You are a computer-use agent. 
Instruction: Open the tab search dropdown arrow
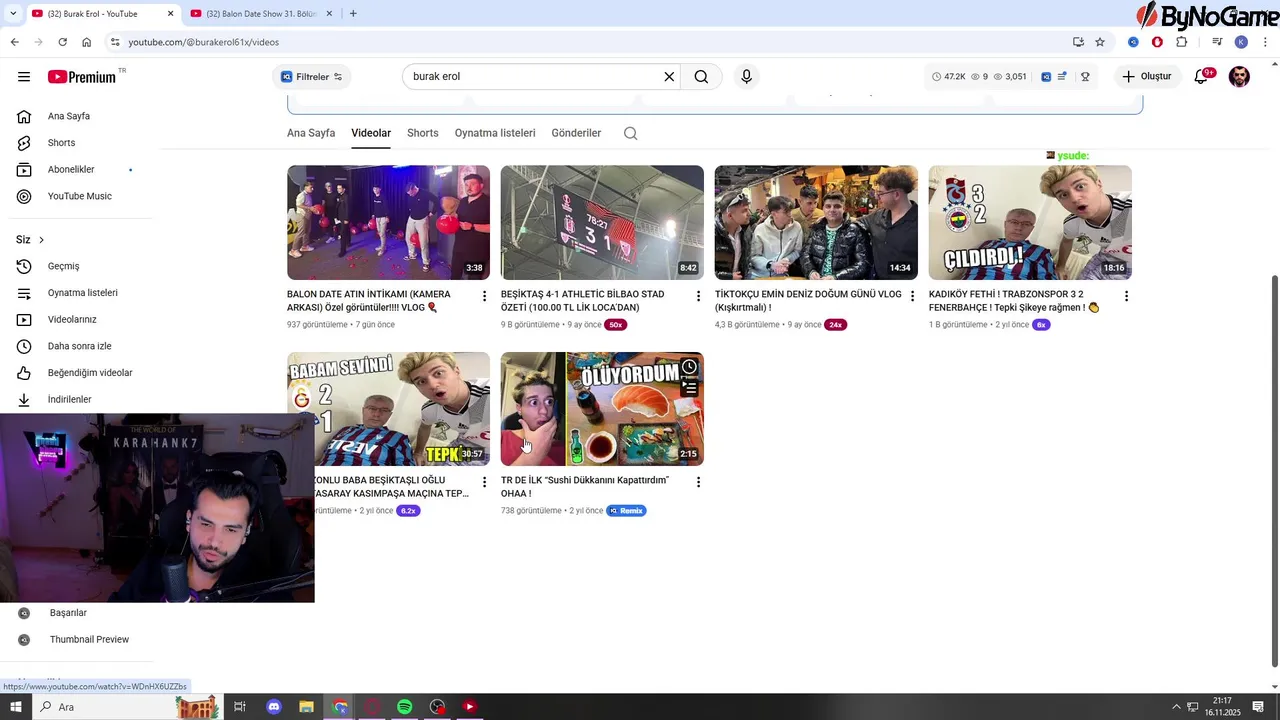(x=13, y=14)
